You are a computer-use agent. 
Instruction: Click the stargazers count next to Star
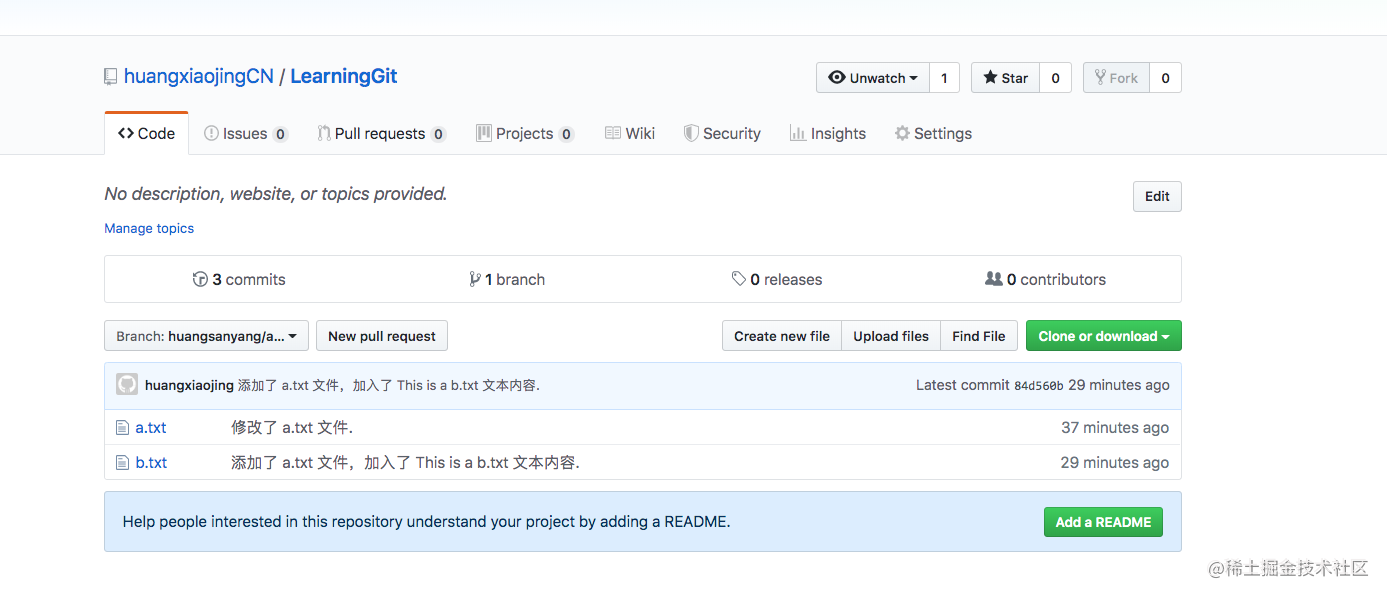(x=1055, y=78)
